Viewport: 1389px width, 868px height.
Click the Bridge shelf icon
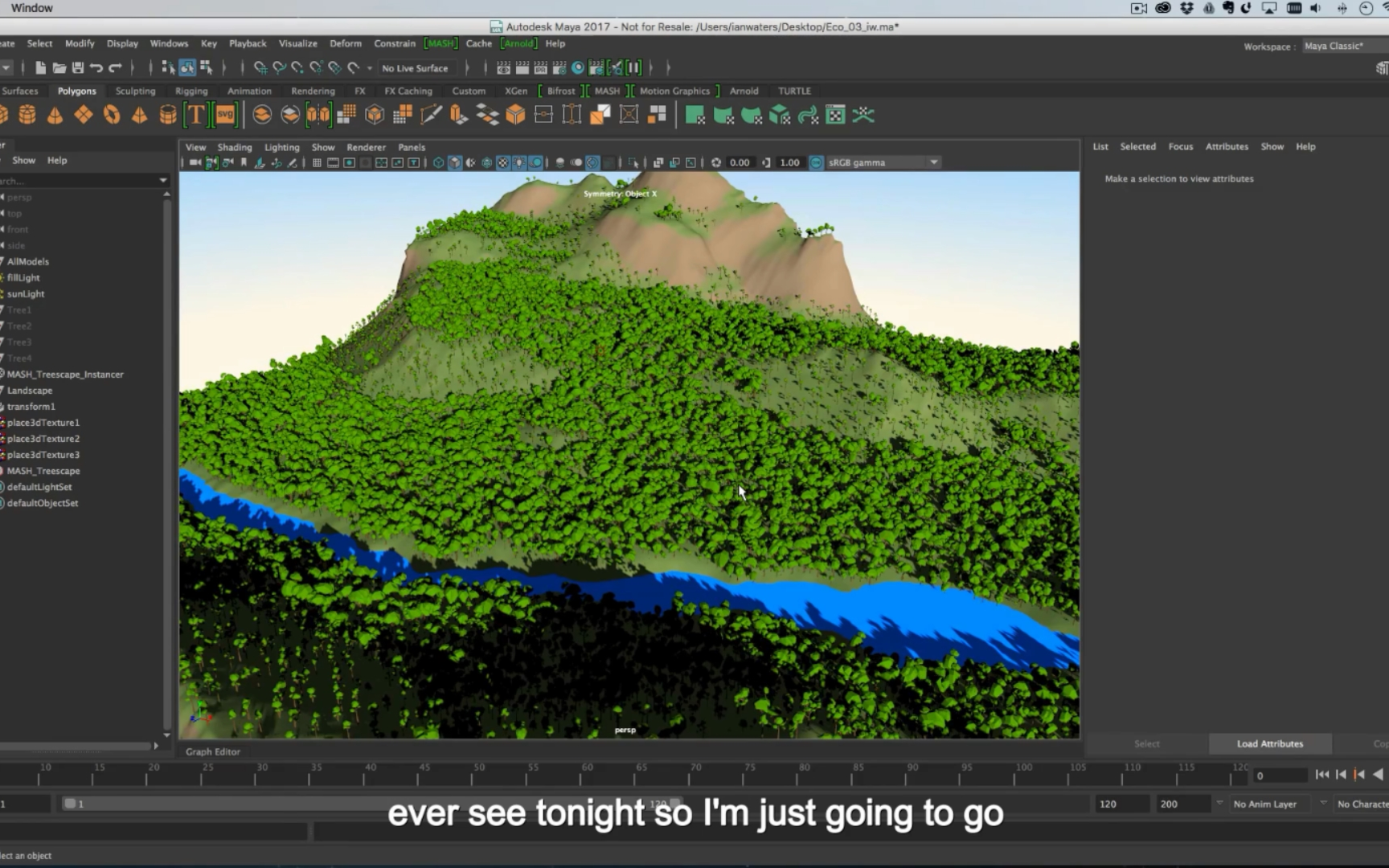pos(487,115)
